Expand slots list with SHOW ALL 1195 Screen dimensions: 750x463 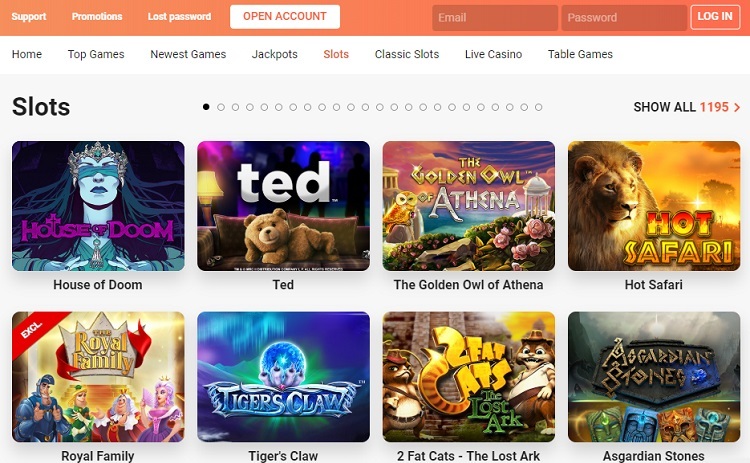(686, 107)
